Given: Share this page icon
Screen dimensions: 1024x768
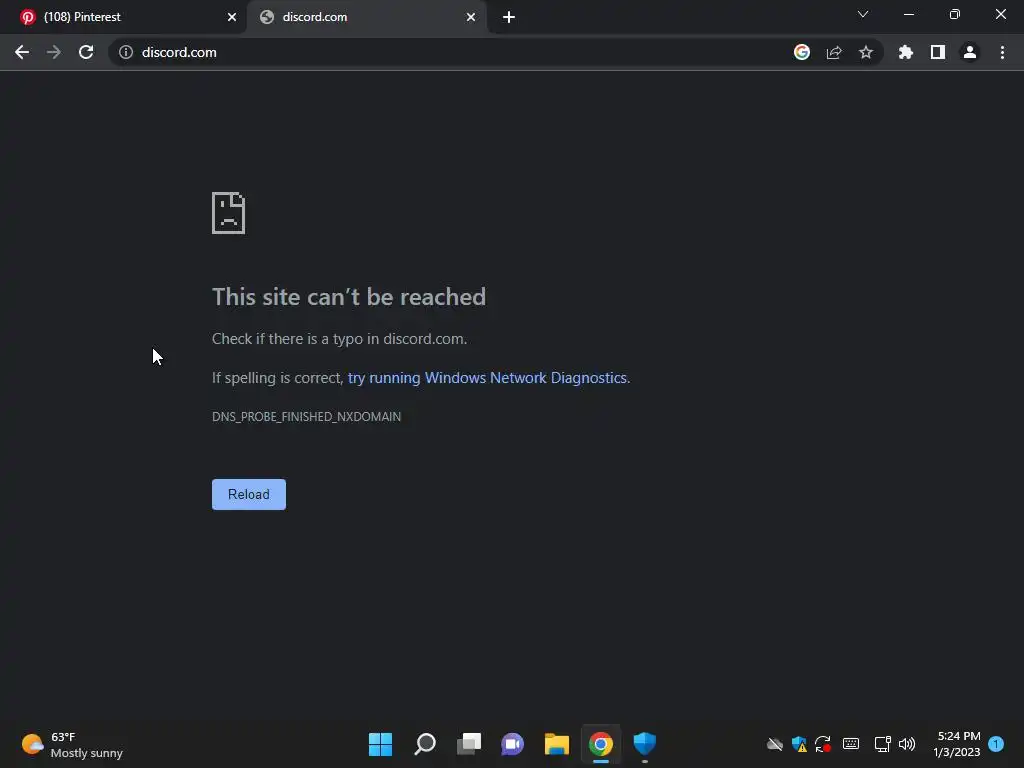Looking at the screenshot, I should (x=834, y=52).
